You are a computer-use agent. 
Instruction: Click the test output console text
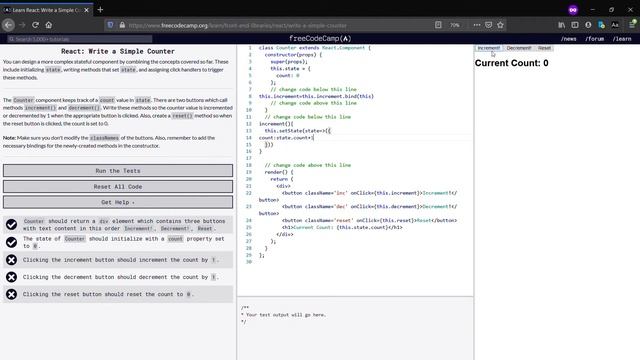[x=283, y=315]
